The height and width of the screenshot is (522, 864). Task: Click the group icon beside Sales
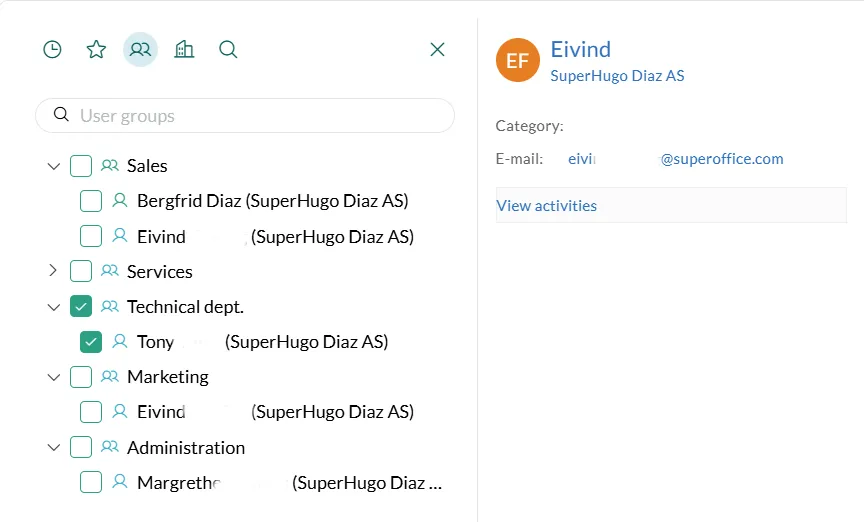[110, 166]
